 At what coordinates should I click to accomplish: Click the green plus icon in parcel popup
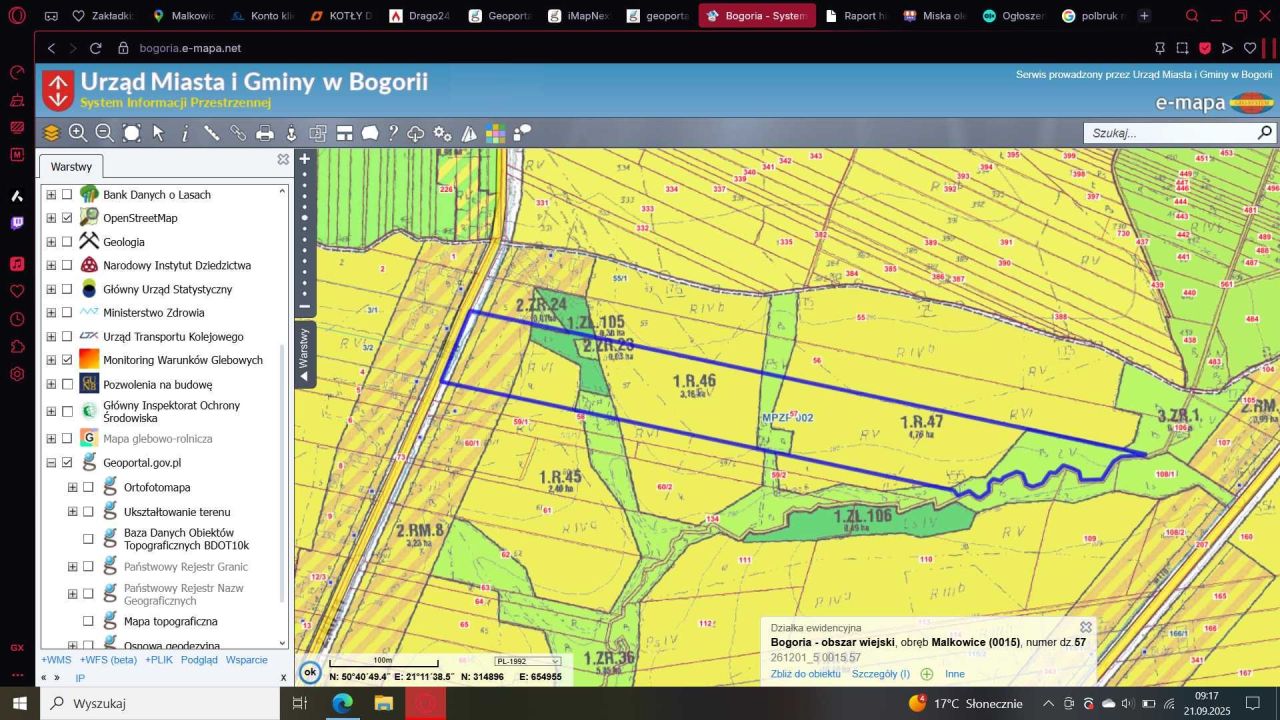927,674
